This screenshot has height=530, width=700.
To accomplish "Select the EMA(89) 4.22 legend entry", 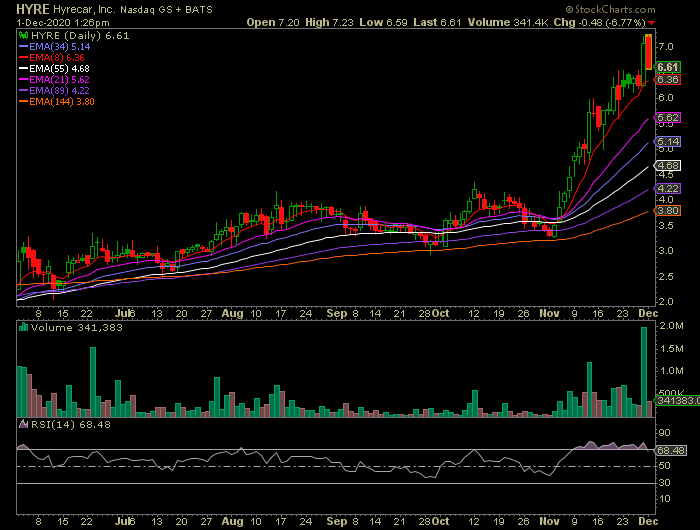I will pyautogui.click(x=54, y=91).
